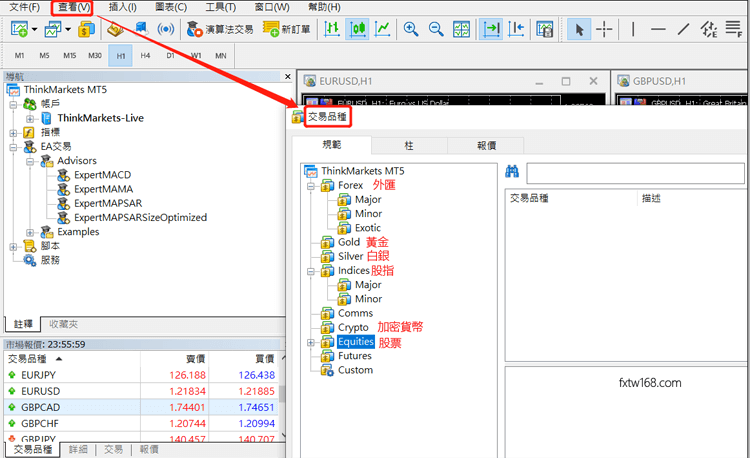Switch chart to candlestick display
Viewport: 750px width, 458px height.
357,30
